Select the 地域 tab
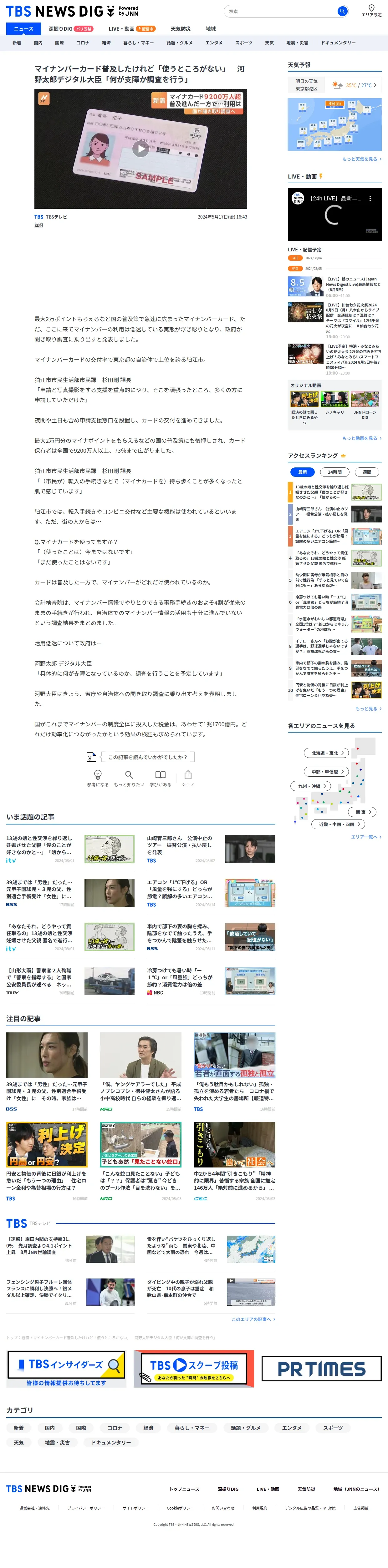The height and width of the screenshot is (1568, 388). click(x=211, y=29)
